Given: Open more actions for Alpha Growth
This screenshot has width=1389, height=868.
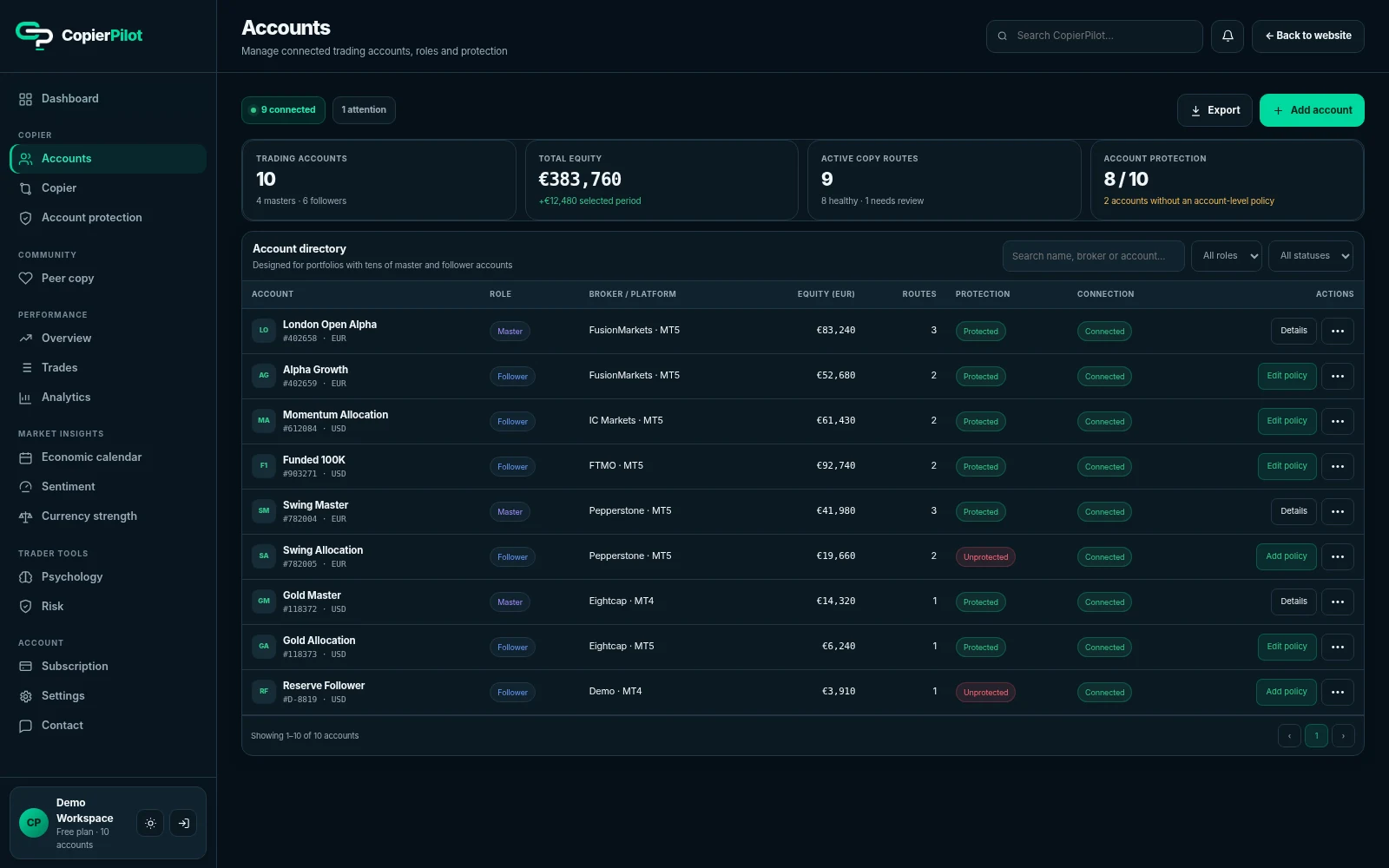Looking at the screenshot, I should tap(1338, 376).
